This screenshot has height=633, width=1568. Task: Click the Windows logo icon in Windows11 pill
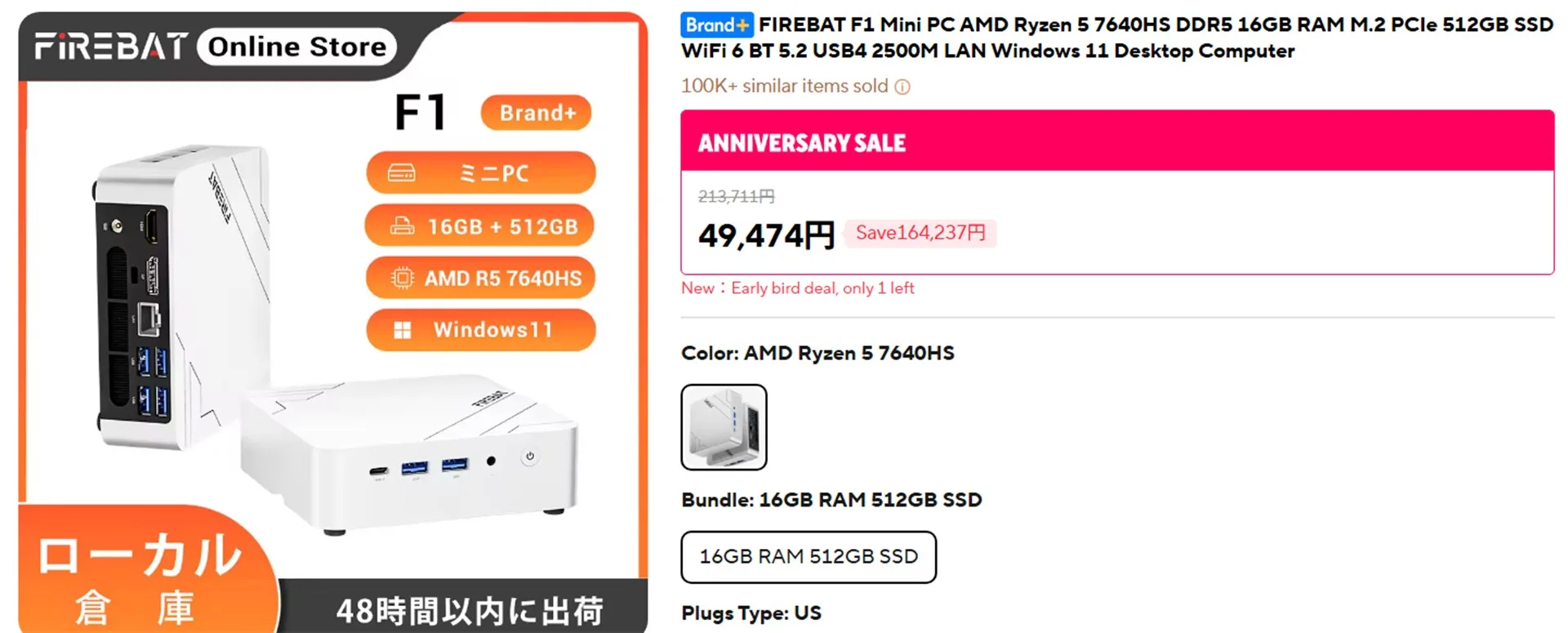[403, 330]
